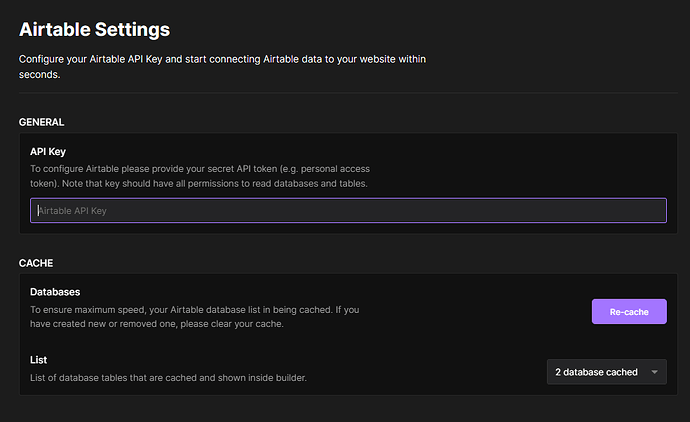Click the divider line below the page intro

point(348,92)
